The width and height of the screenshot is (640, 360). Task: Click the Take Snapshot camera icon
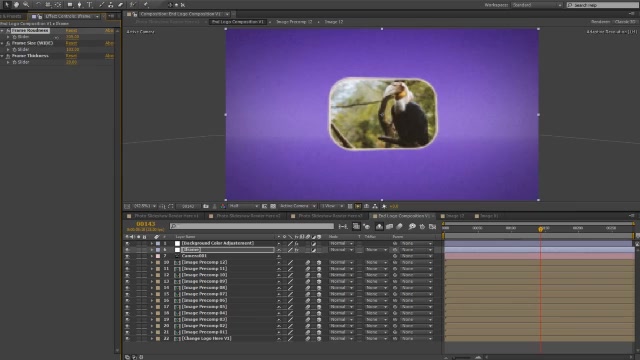[x=206, y=206]
